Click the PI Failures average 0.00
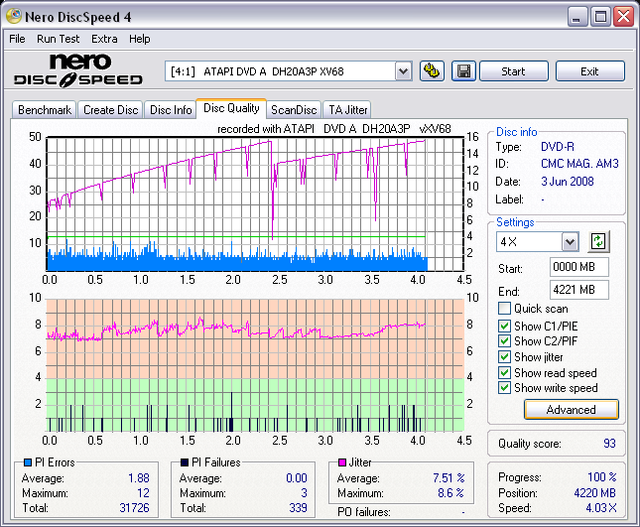 tap(296, 478)
